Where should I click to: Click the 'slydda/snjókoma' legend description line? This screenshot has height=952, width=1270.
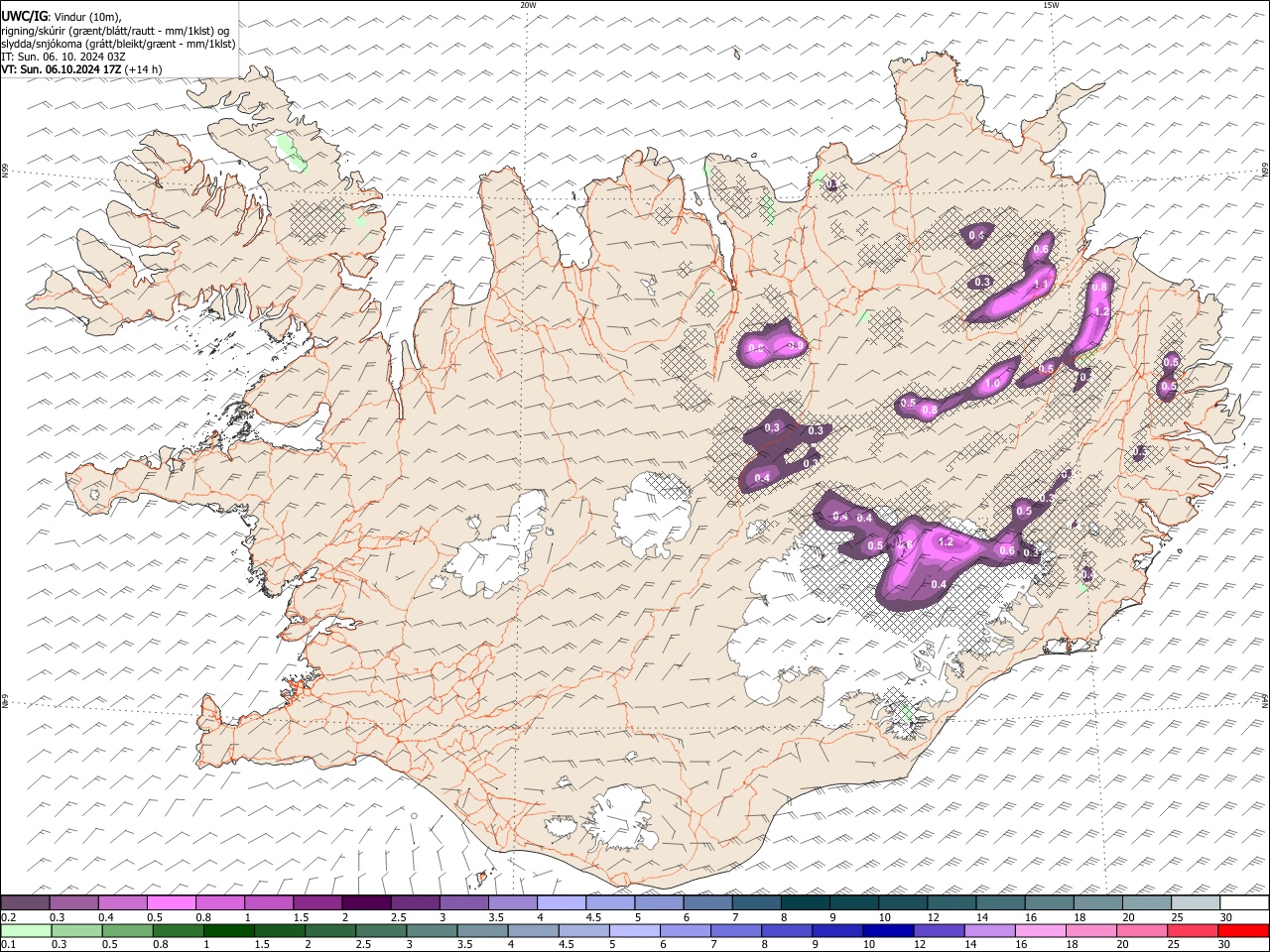pyautogui.click(x=119, y=44)
